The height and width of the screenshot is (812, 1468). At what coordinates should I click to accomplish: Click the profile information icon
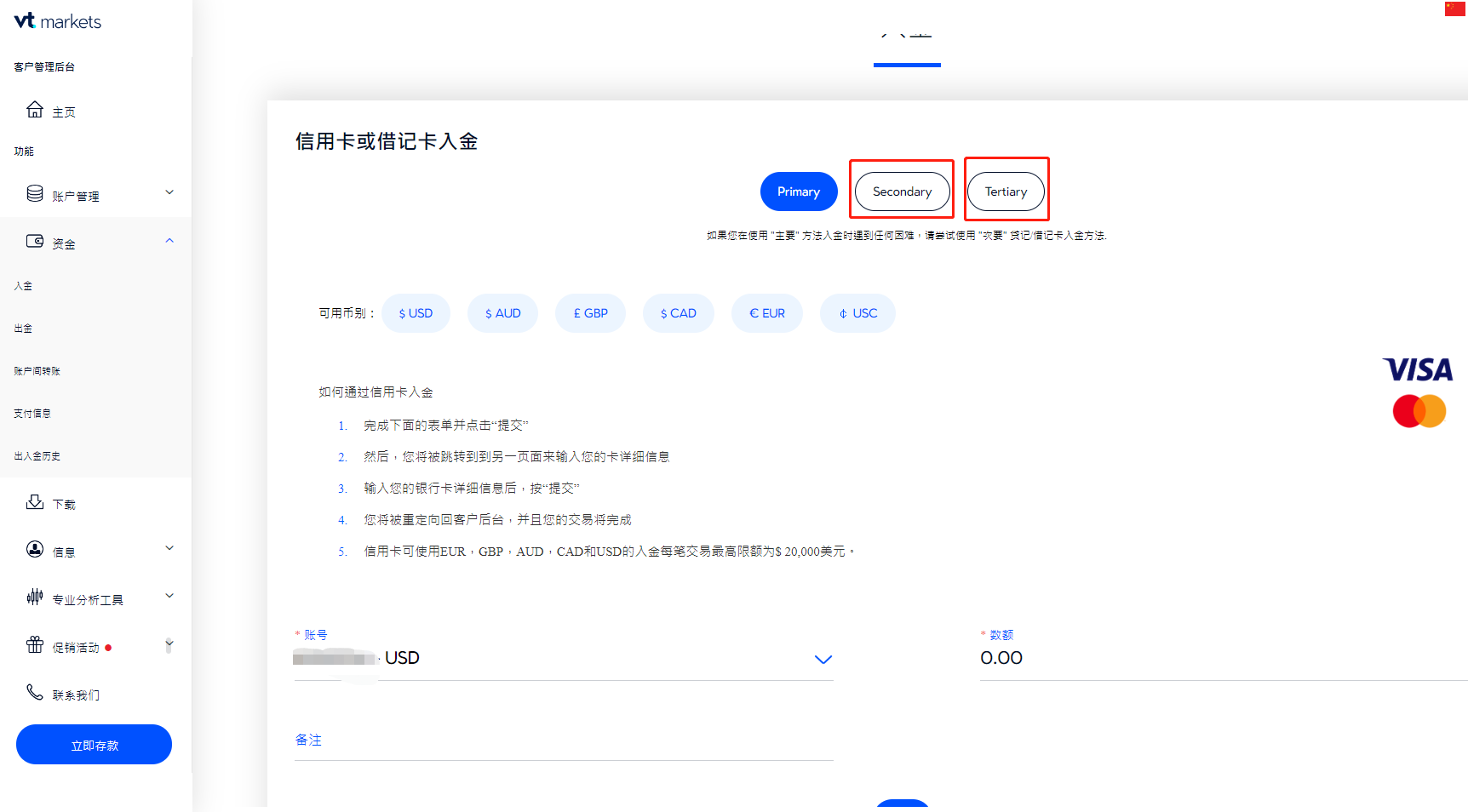(35, 550)
